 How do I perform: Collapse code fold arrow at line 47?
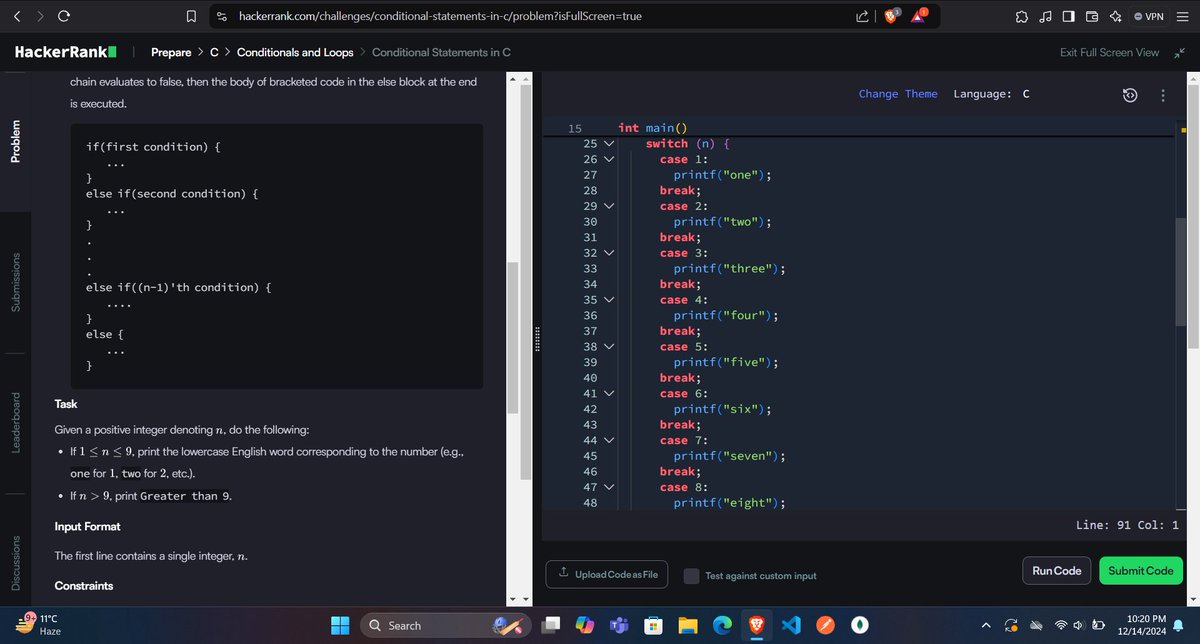click(607, 487)
